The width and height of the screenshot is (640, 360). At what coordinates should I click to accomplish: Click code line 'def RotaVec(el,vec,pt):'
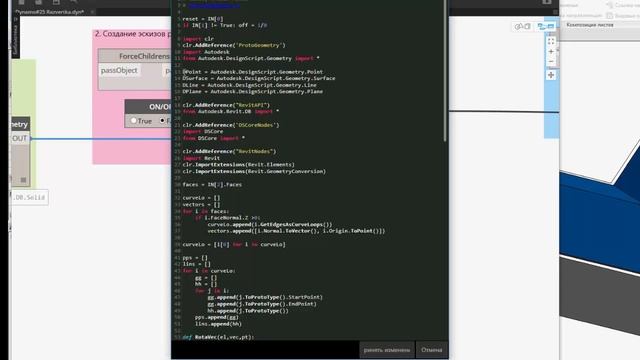218,337
